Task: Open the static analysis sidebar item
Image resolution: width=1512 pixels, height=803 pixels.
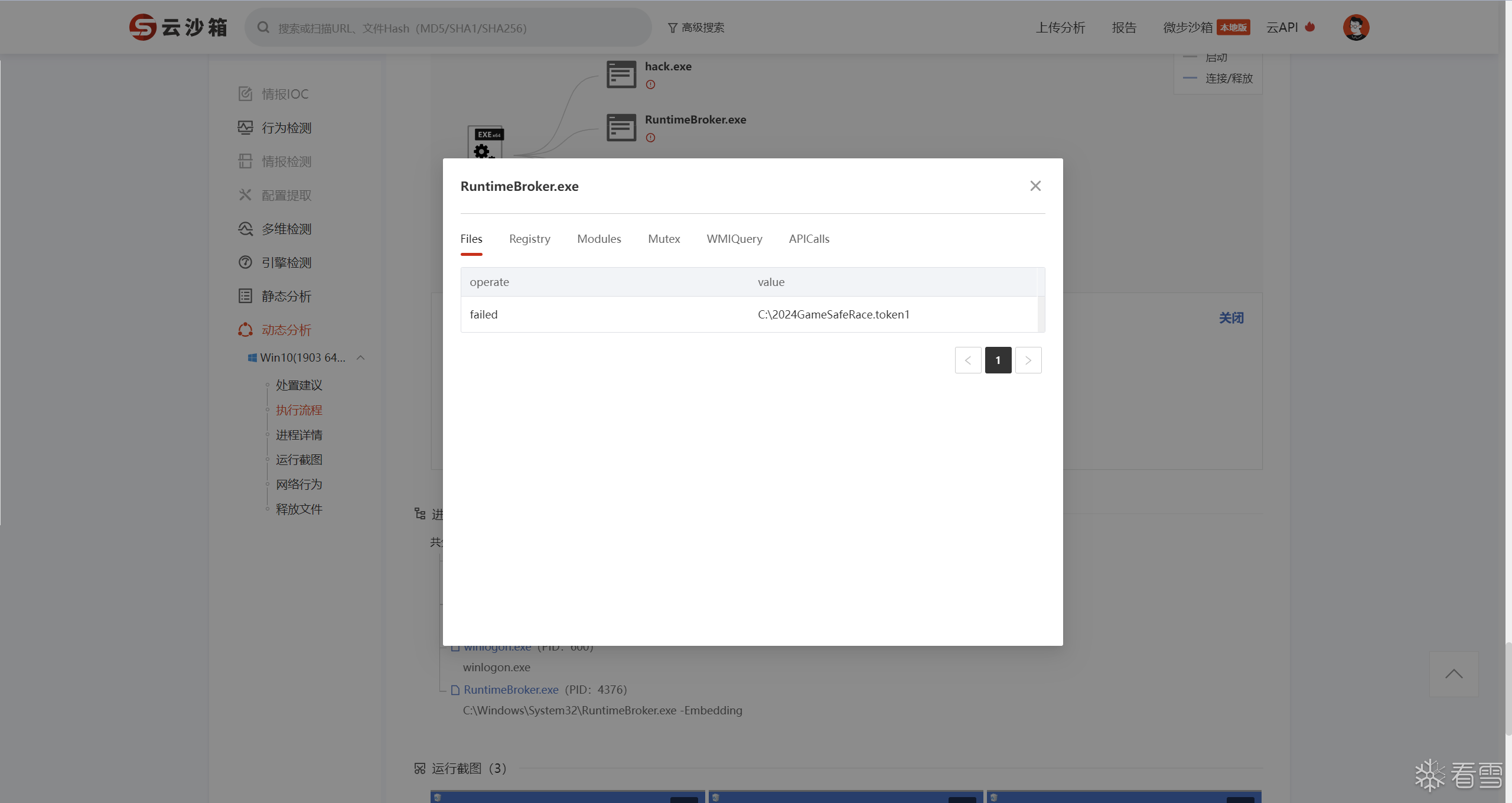Action: click(286, 296)
